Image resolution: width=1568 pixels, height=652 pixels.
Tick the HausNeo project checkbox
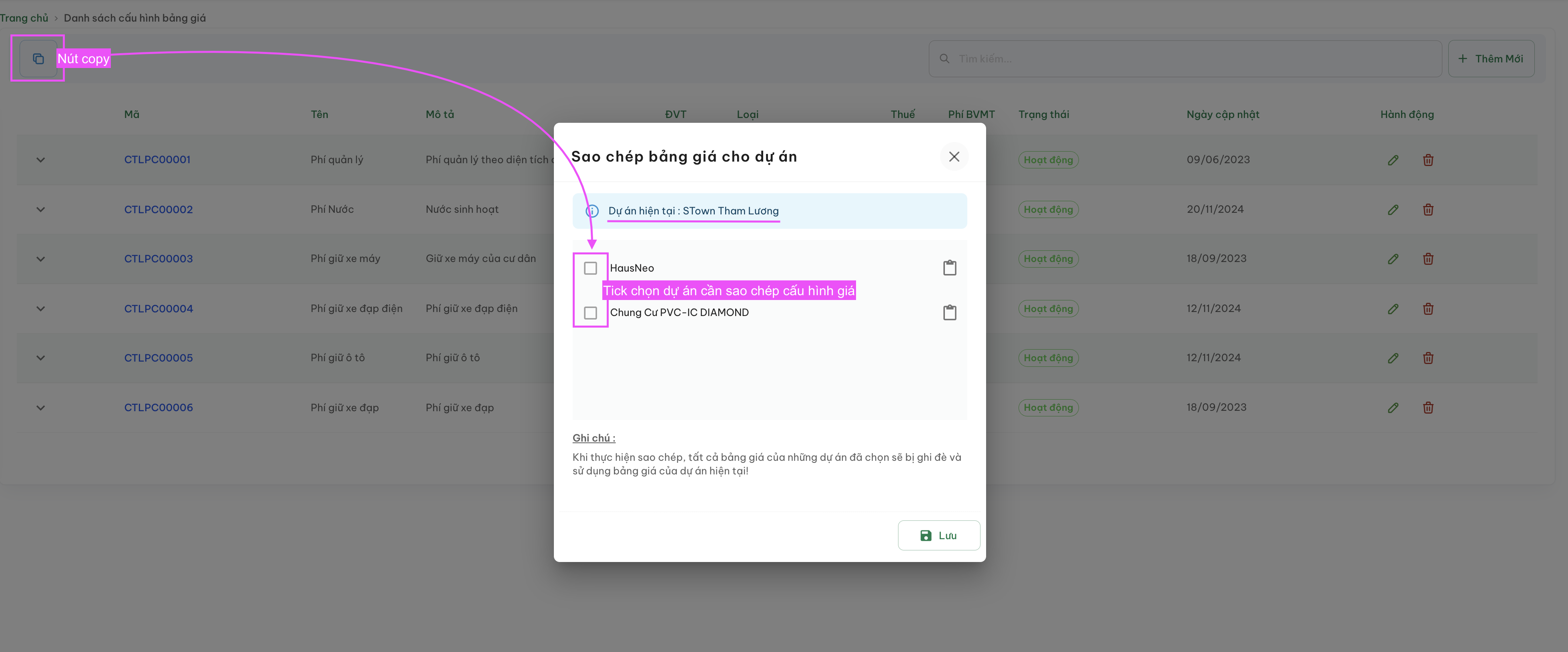point(590,268)
